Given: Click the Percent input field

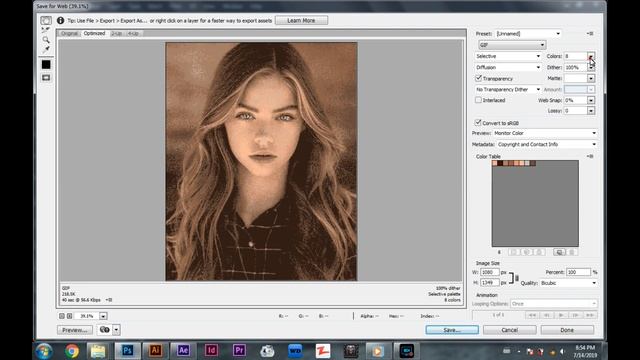Looking at the screenshot, I should 578,272.
